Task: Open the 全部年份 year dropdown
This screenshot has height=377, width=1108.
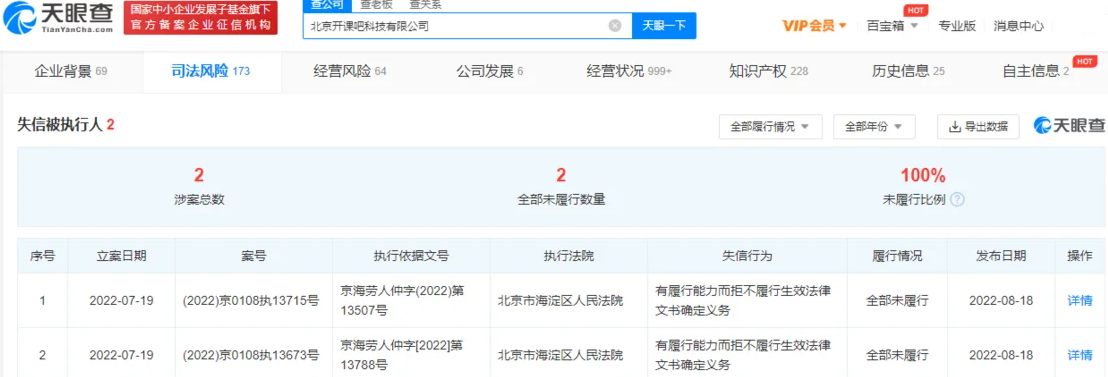Action: click(x=874, y=127)
